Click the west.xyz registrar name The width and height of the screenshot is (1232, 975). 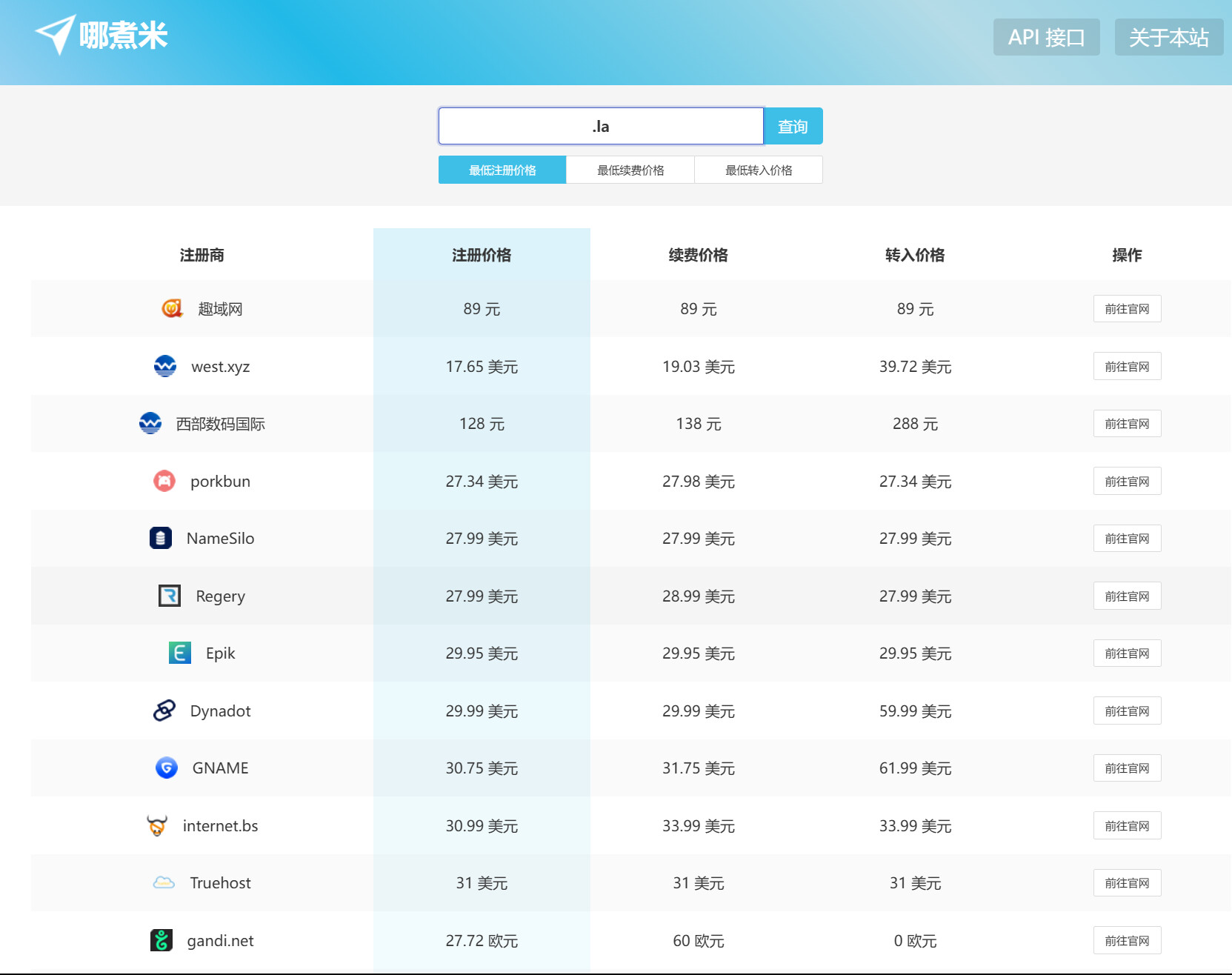coord(221,366)
